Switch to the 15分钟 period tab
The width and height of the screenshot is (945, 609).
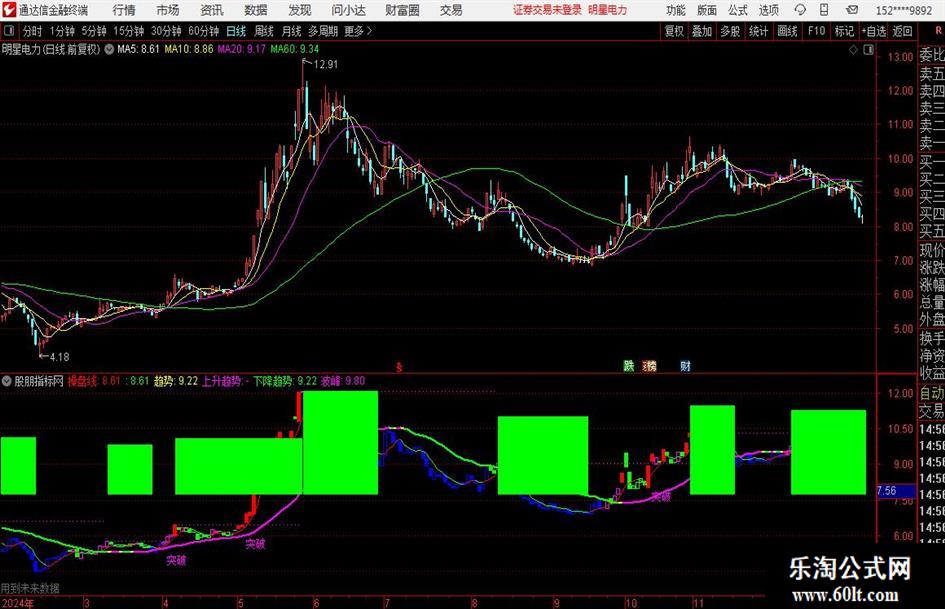(129, 31)
